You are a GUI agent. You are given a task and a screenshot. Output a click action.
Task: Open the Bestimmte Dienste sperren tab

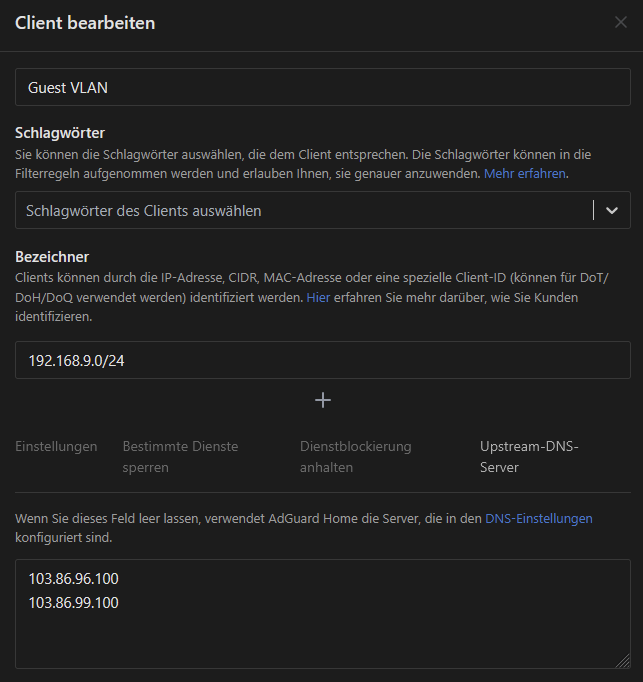(x=180, y=456)
